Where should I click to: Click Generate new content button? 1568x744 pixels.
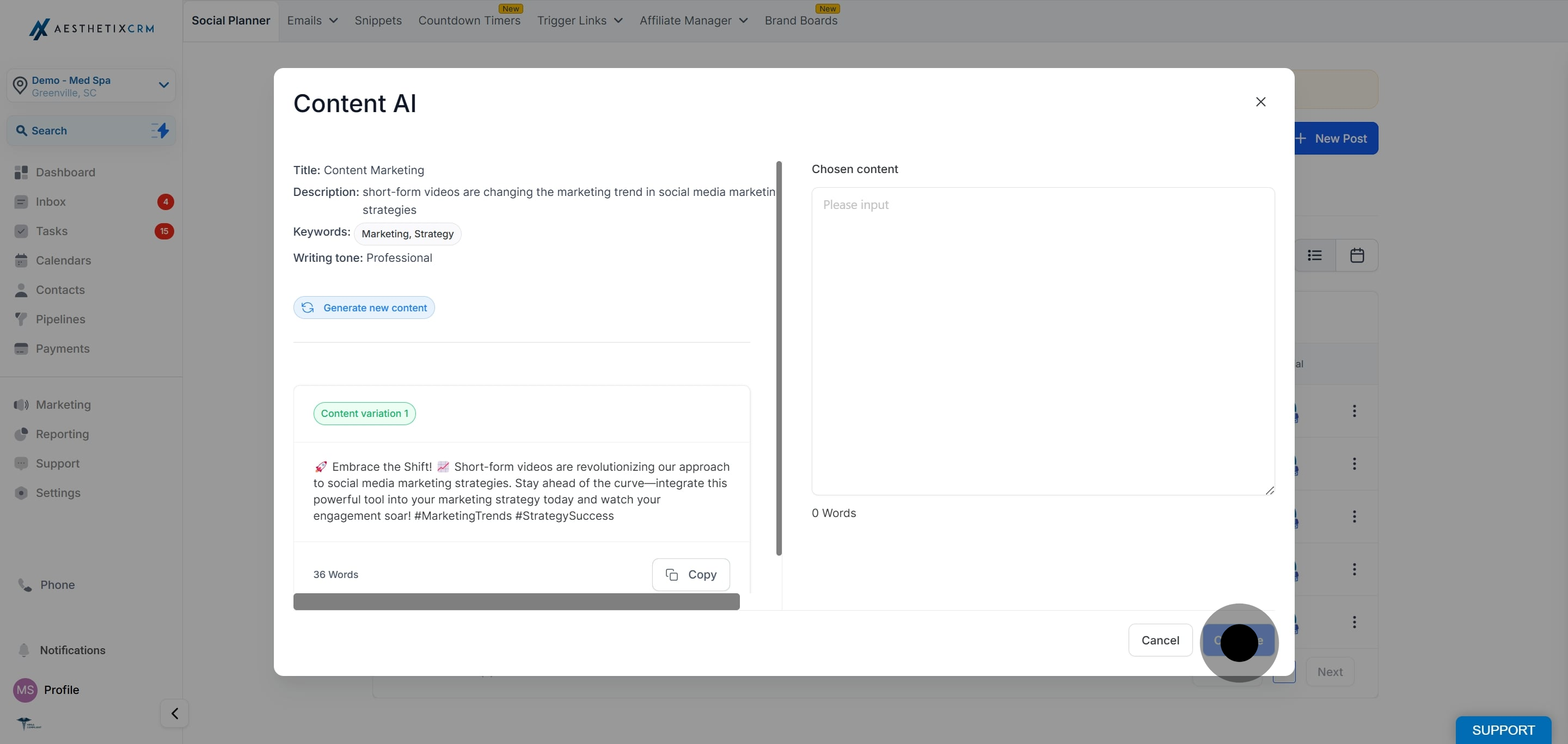tap(364, 308)
